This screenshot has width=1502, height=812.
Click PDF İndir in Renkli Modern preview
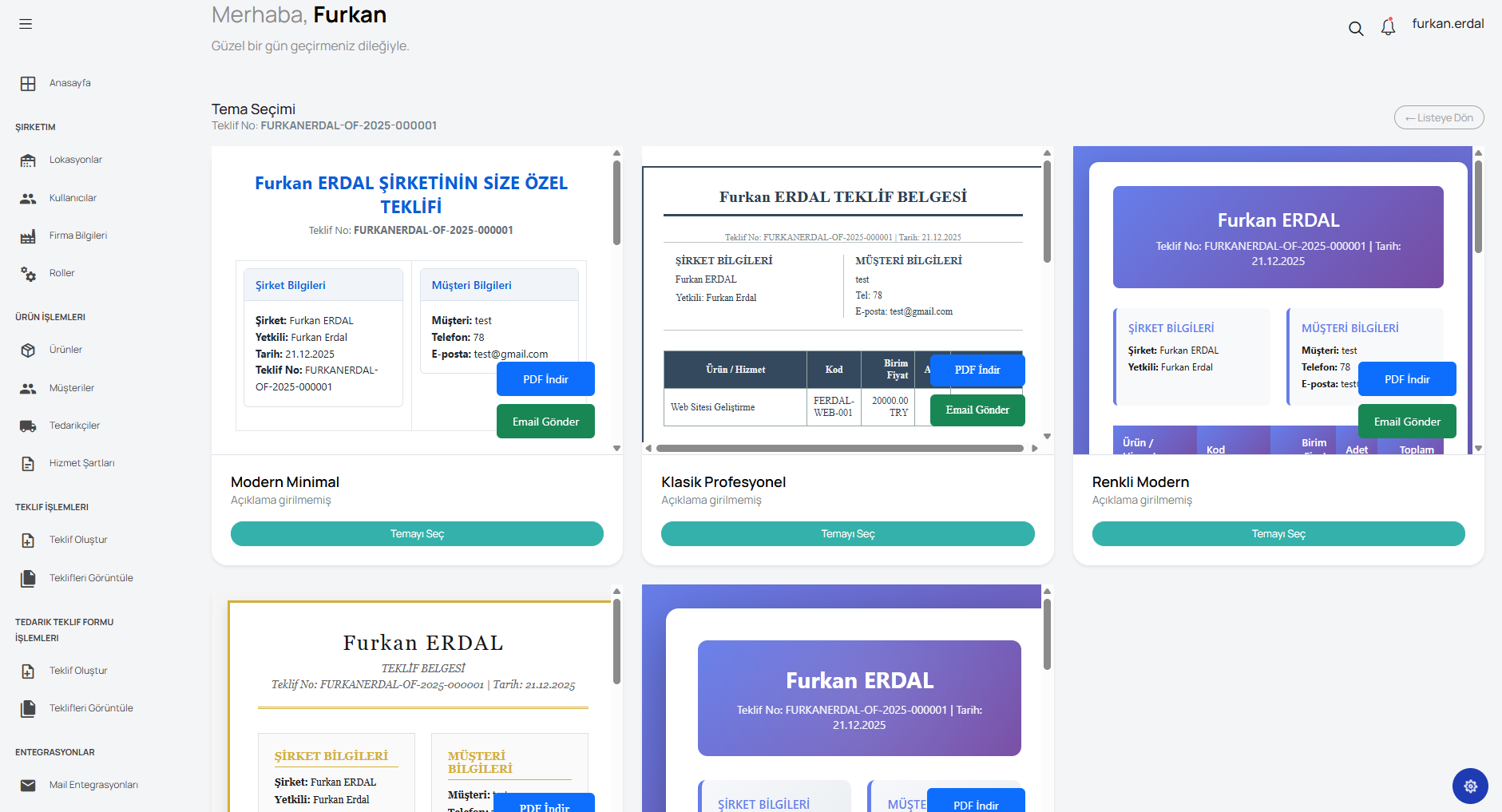1407,379
